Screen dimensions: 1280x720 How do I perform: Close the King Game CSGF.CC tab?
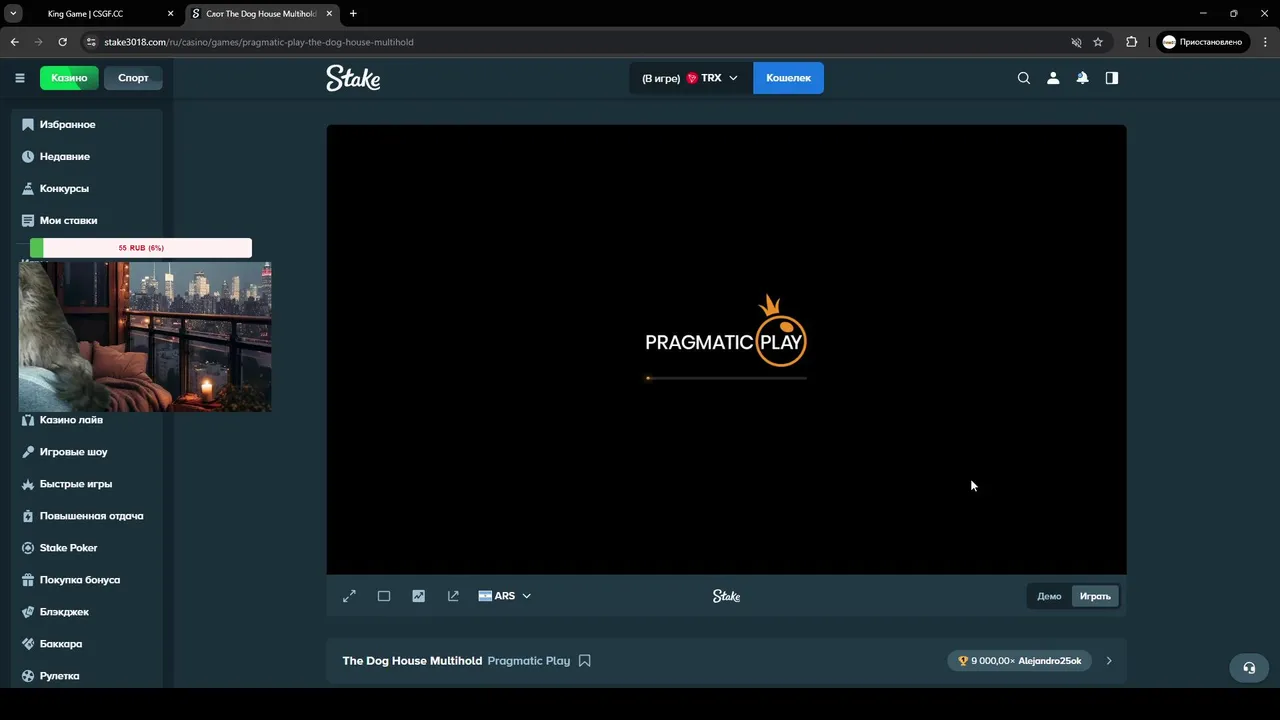[x=170, y=14]
